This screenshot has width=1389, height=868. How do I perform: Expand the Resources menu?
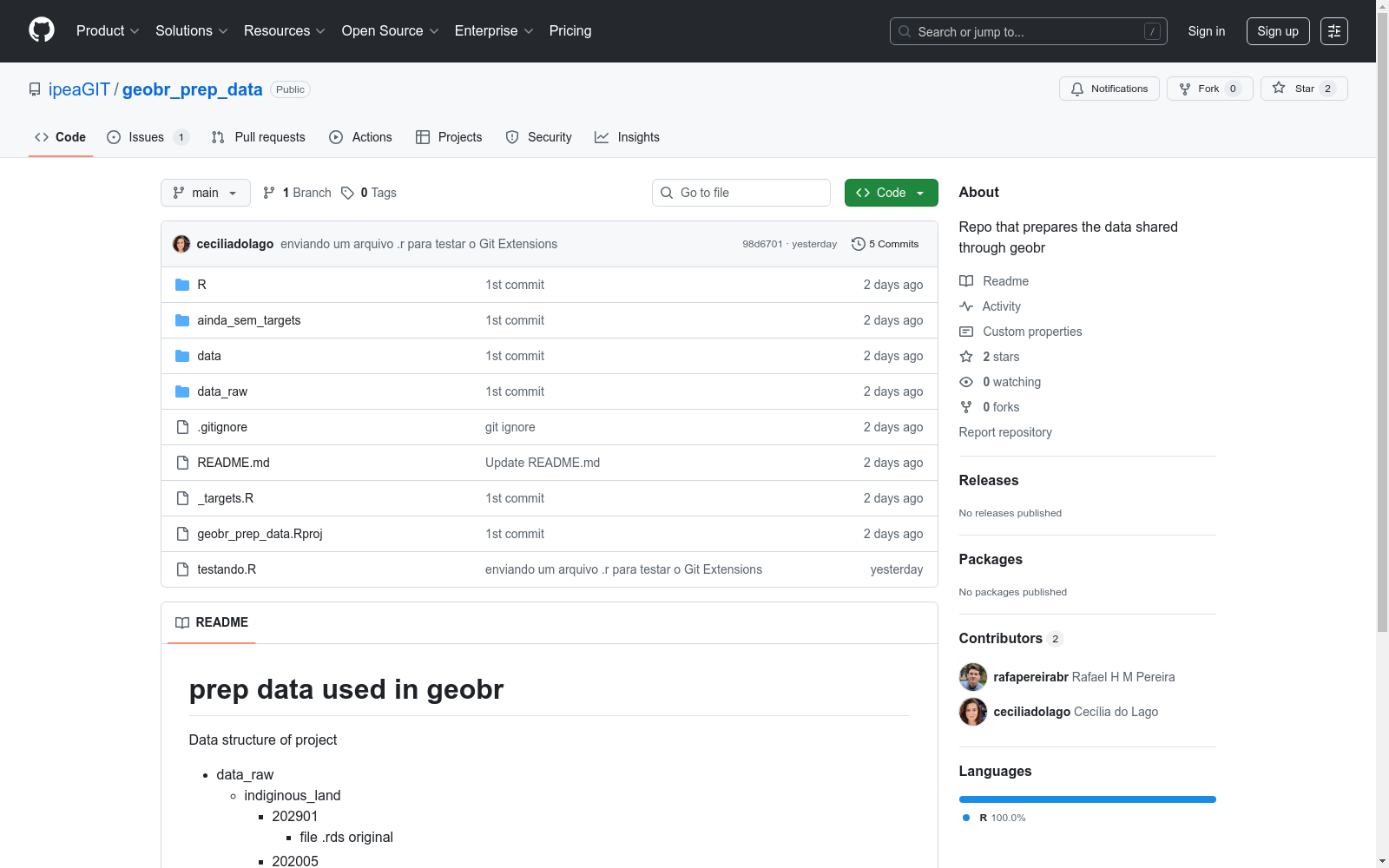[285, 31]
